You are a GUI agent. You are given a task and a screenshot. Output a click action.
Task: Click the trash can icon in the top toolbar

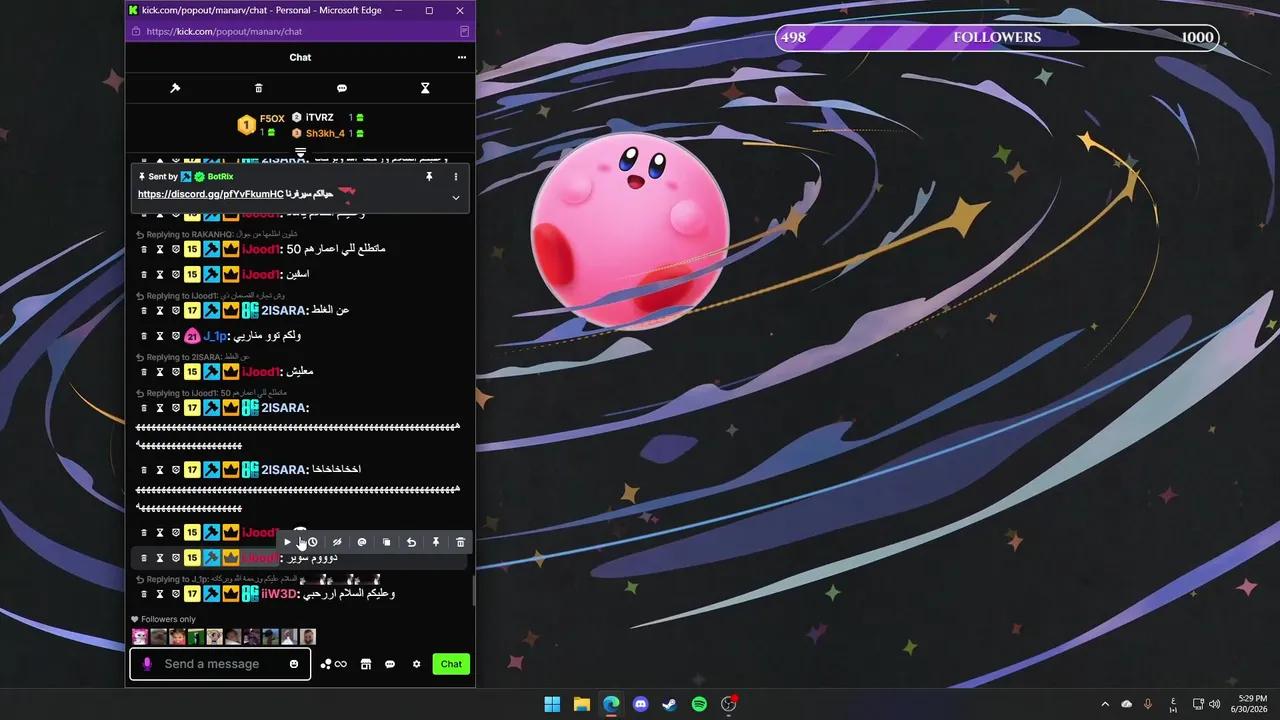tap(258, 88)
